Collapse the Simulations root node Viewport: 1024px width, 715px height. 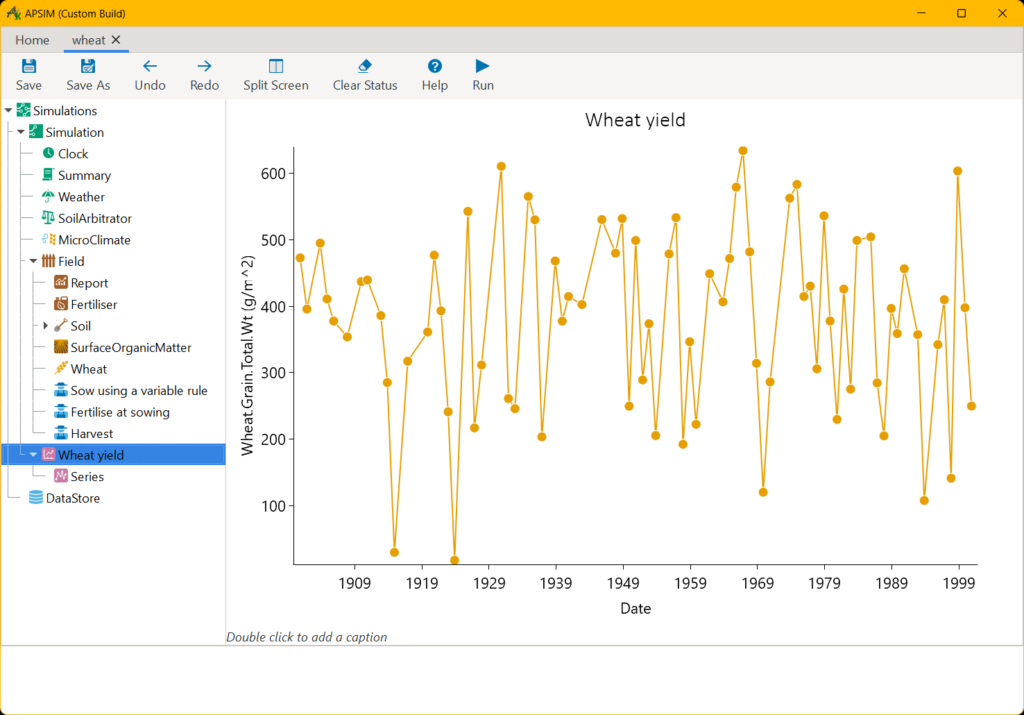point(8,111)
